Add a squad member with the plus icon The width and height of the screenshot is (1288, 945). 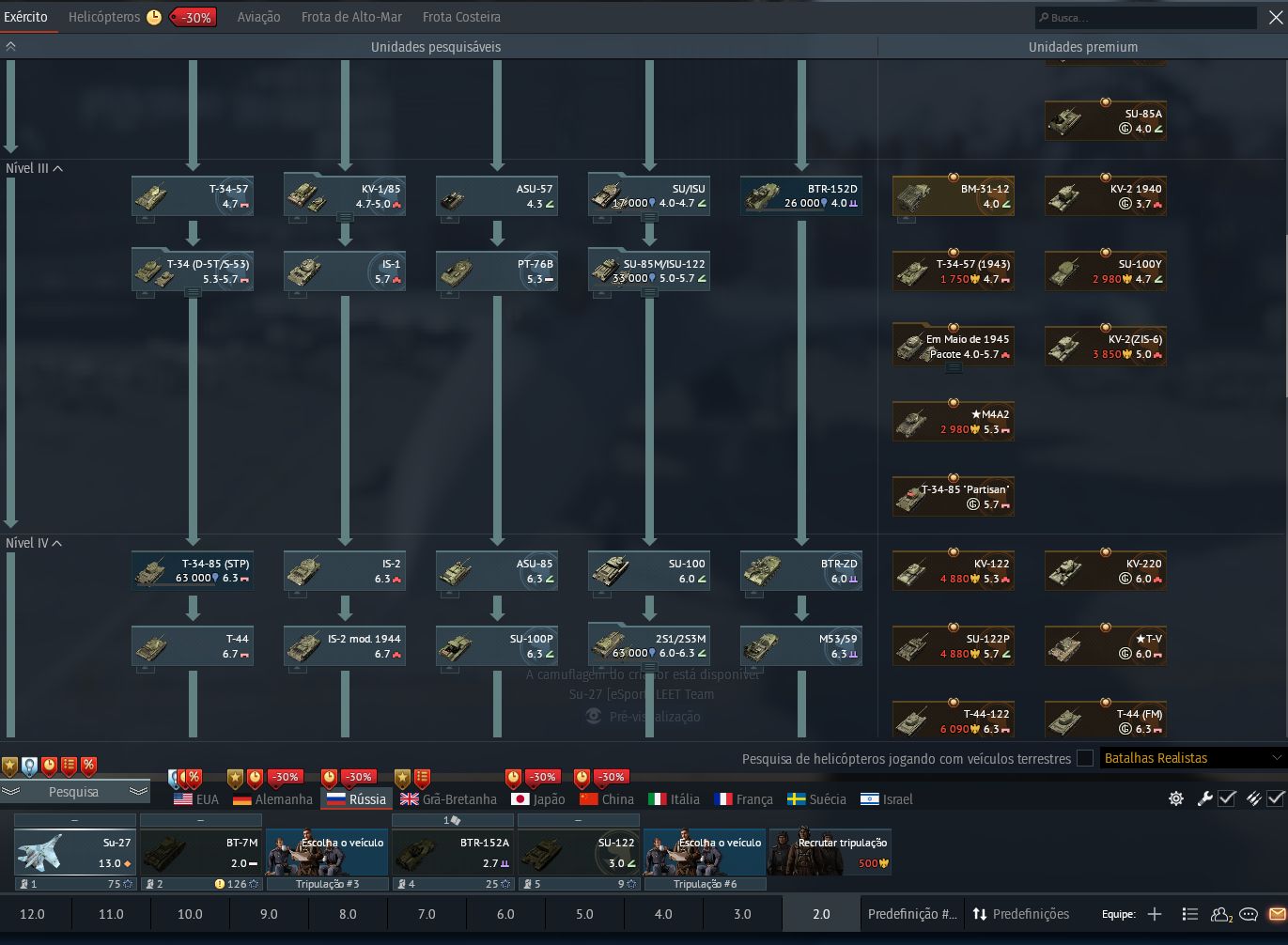click(x=1155, y=914)
